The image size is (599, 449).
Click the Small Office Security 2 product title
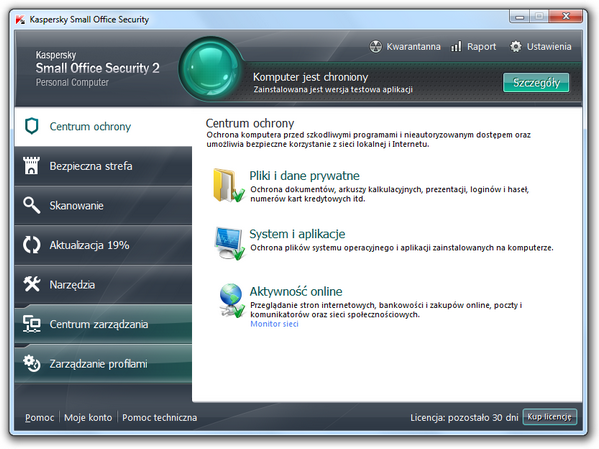pos(97,68)
